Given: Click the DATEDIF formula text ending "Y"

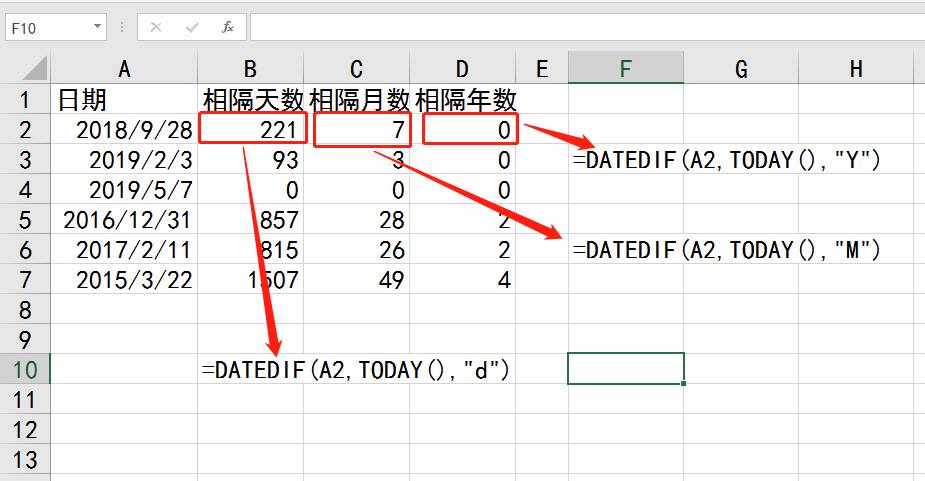Looking at the screenshot, I should tap(727, 160).
